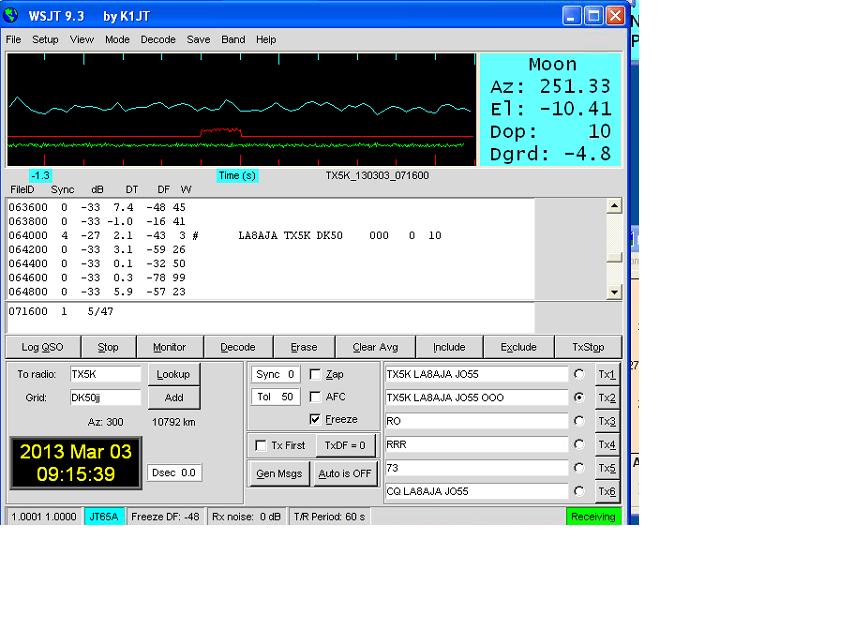Open the Save menu

click(198, 39)
